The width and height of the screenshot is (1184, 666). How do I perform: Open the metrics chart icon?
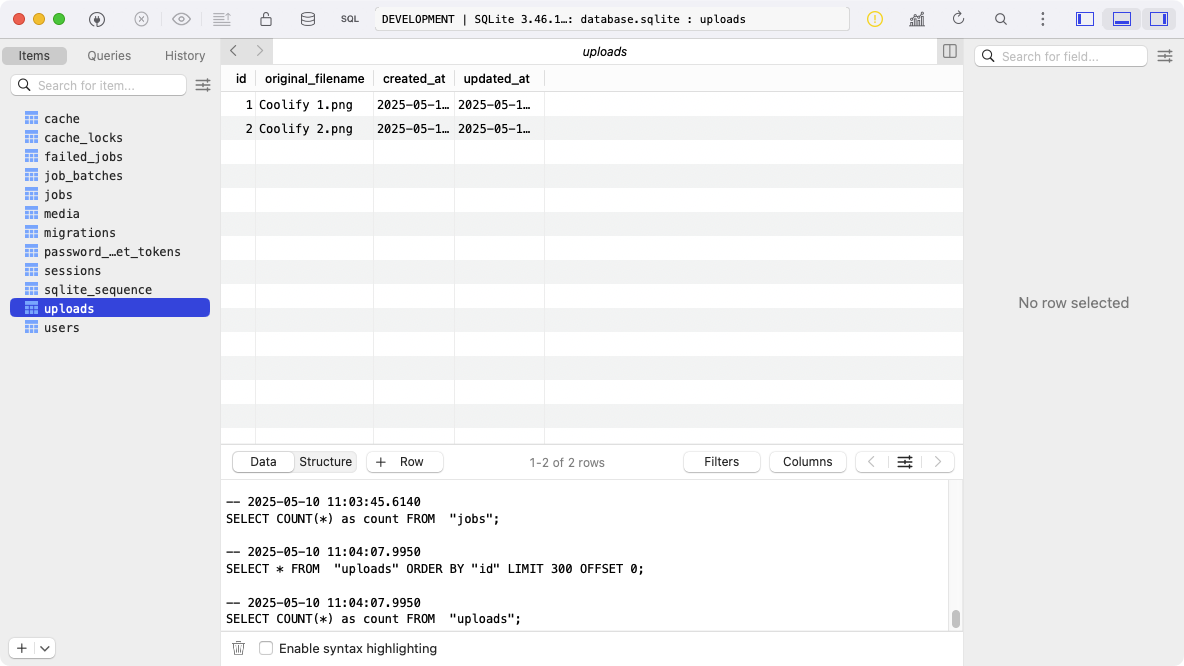916,19
